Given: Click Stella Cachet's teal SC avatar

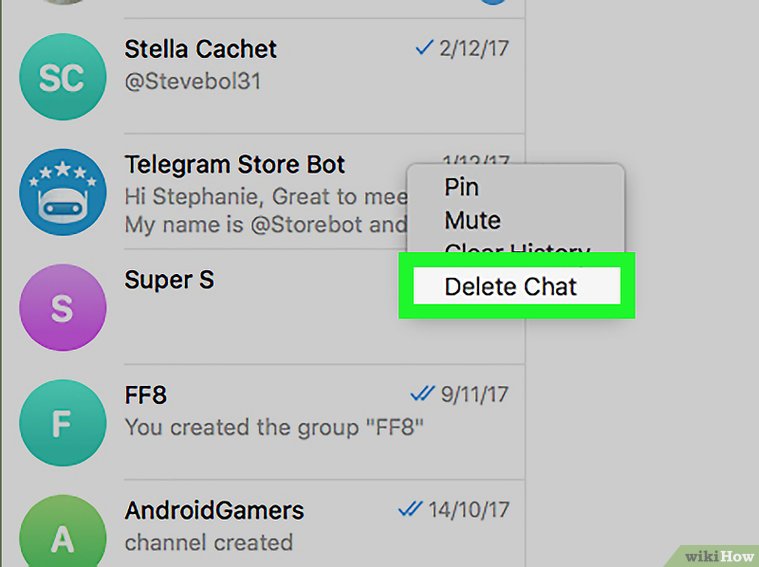Looking at the screenshot, I should pos(62,78).
